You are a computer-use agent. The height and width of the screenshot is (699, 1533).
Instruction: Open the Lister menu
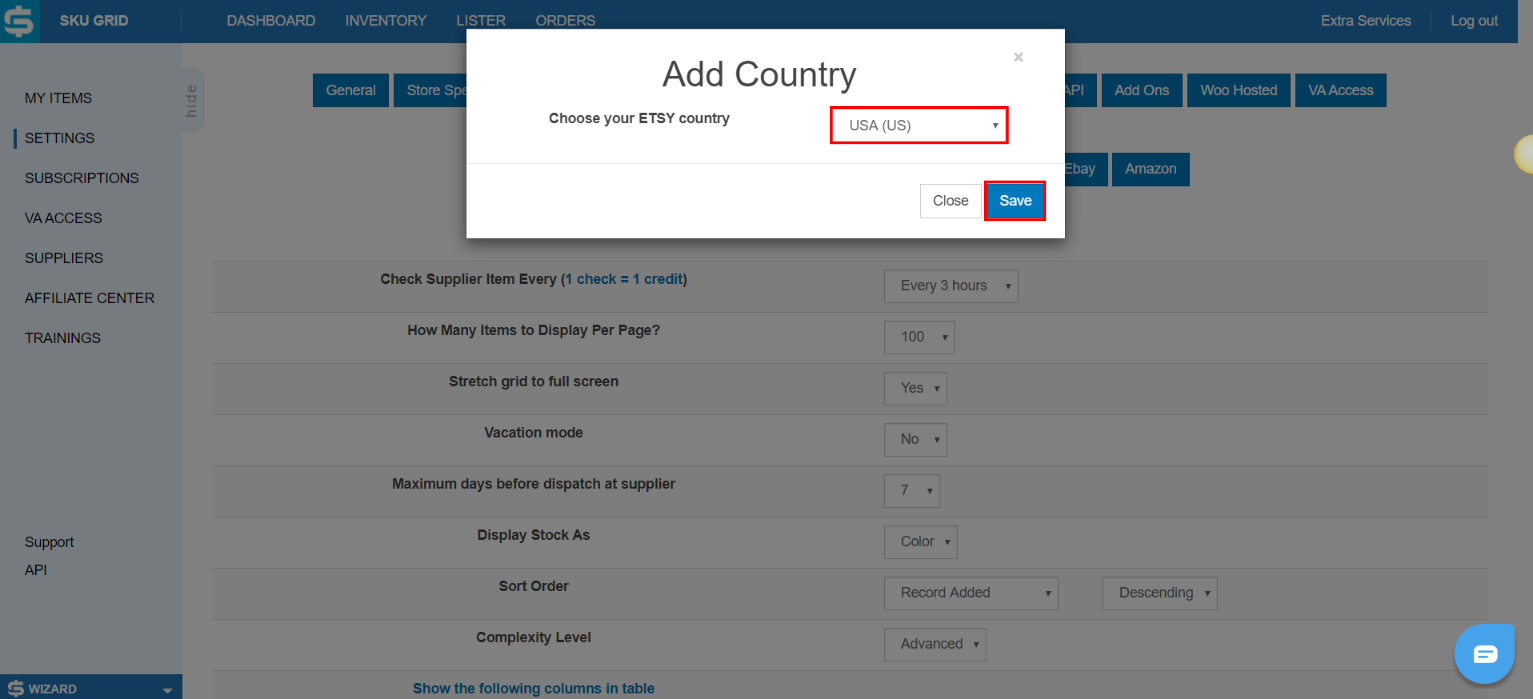click(481, 21)
